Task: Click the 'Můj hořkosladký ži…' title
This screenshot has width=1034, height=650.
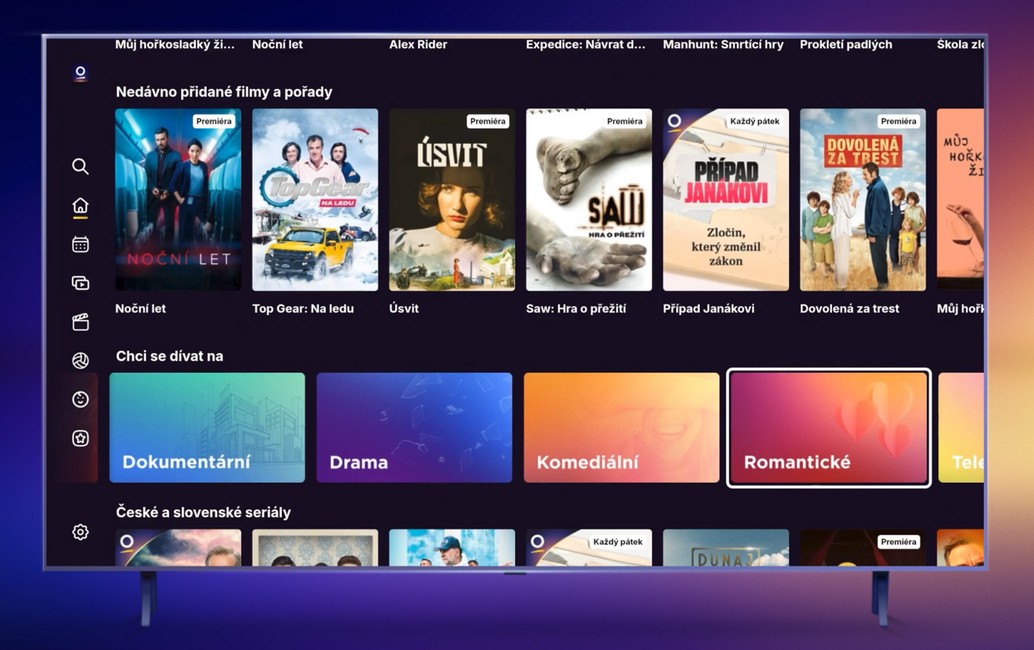Action: [175, 45]
